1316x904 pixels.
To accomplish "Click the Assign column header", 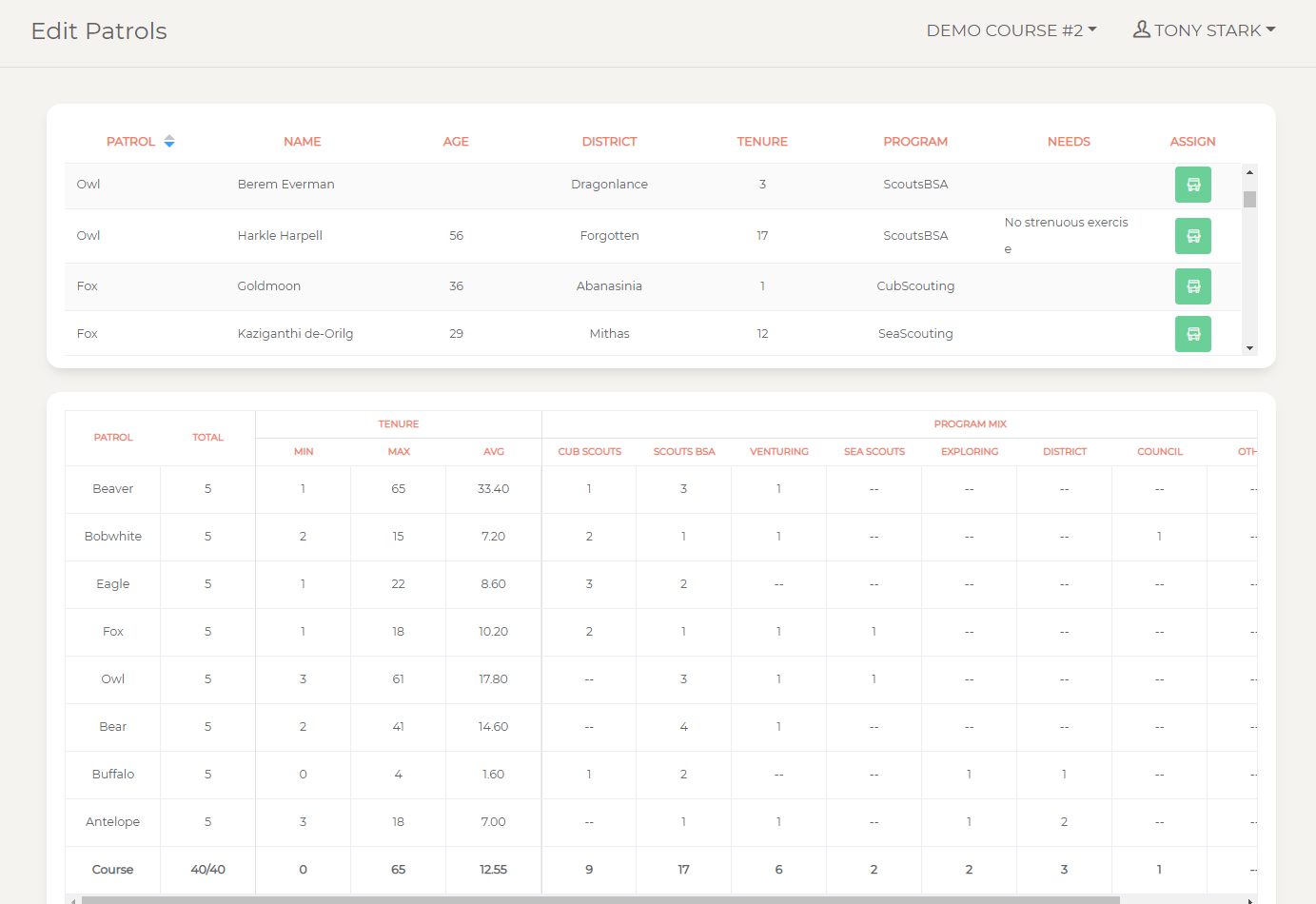I will [1192, 142].
